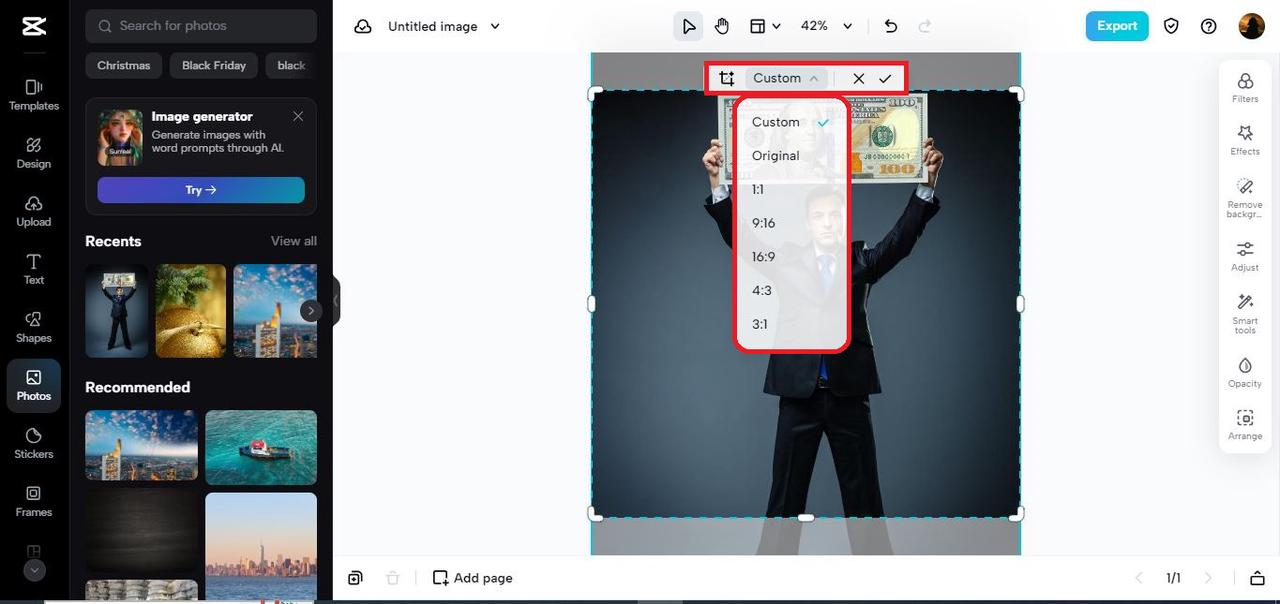Viewport: 1280px width, 604px height.
Task: Click Try on Image generator card
Action: (x=201, y=190)
